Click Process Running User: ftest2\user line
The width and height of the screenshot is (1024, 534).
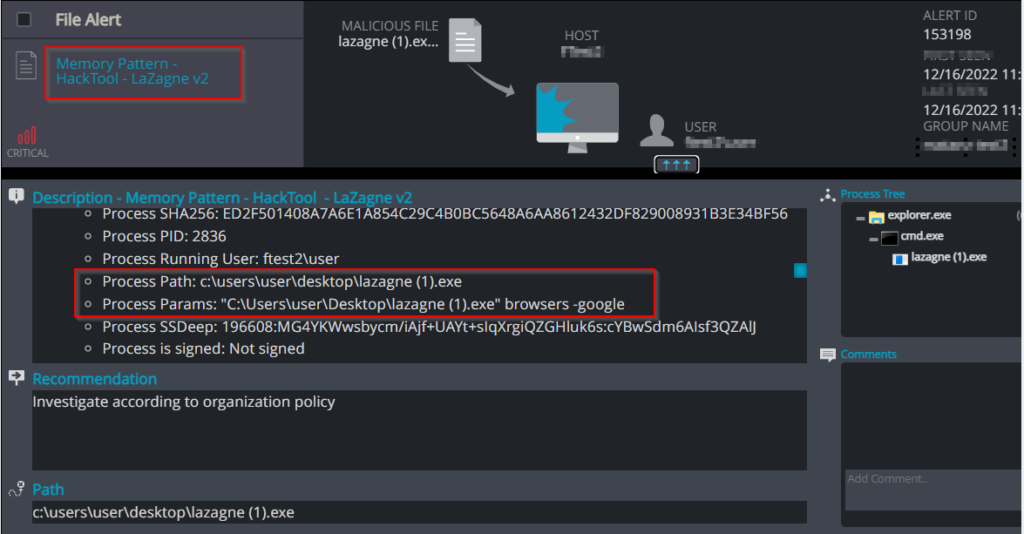pos(221,259)
